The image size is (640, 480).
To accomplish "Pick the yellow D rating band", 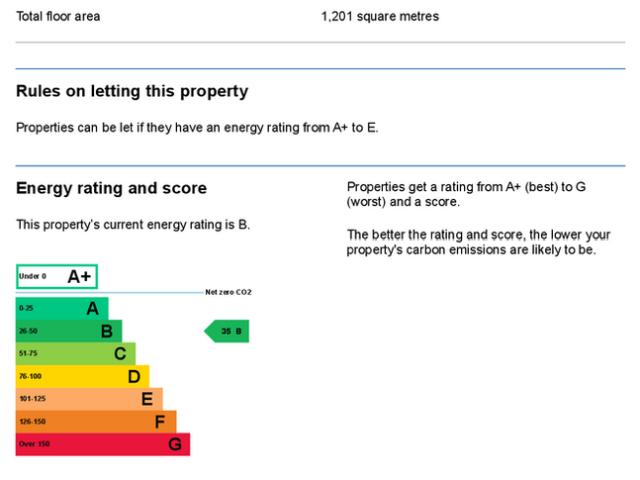I will [82, 376].
